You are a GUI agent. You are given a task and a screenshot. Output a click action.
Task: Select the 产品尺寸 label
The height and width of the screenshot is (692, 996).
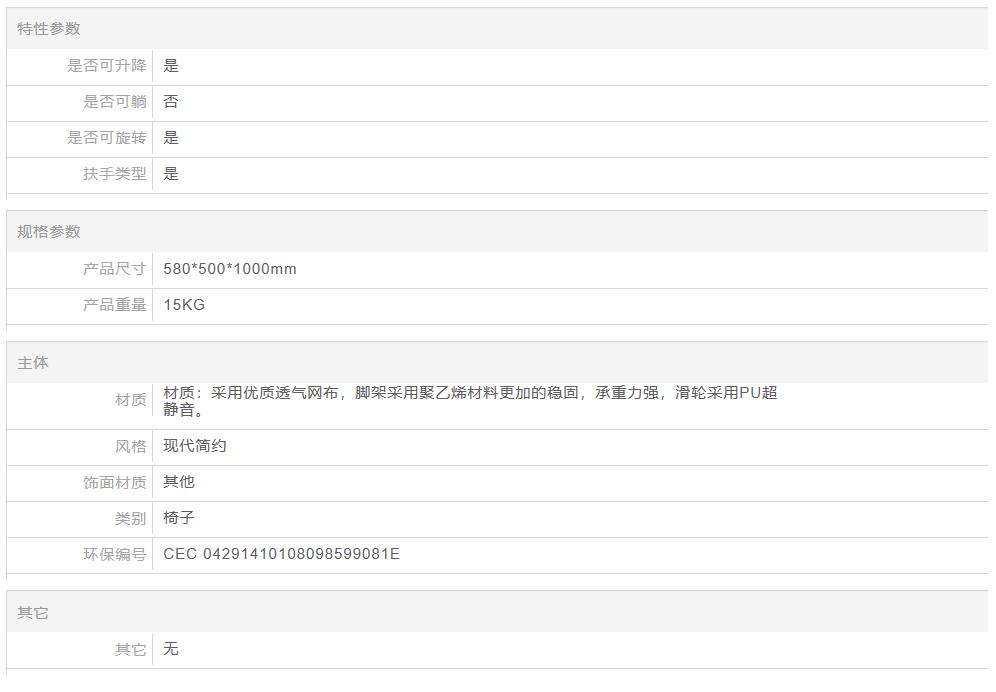114,269
